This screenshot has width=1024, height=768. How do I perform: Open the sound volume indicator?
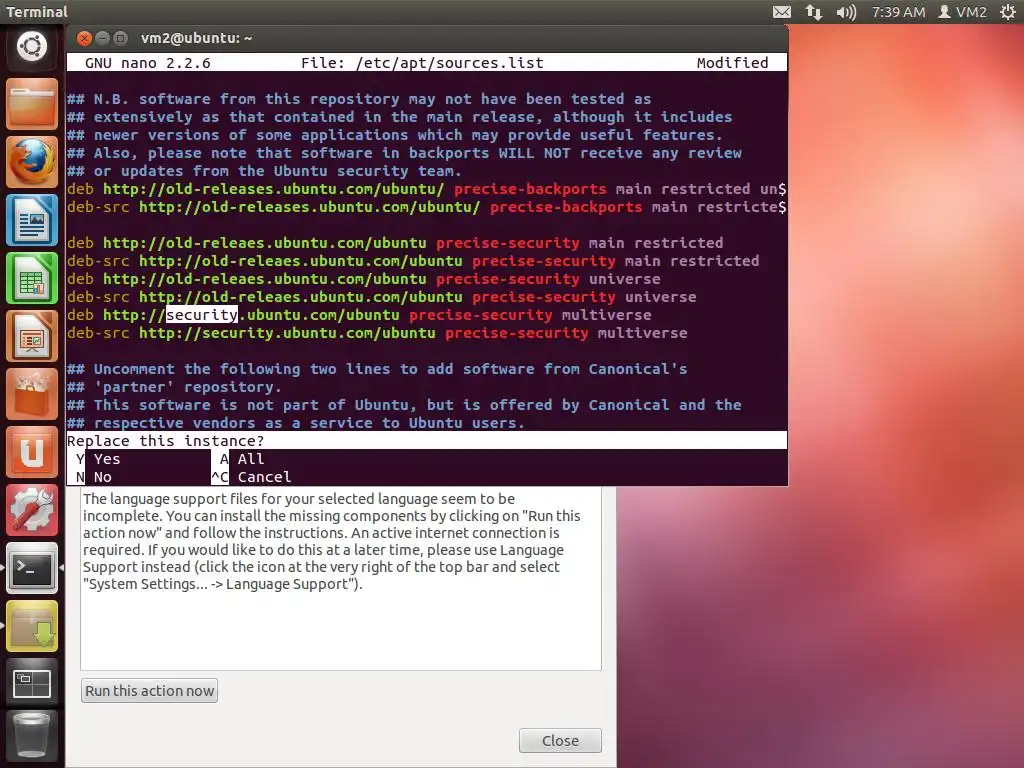coord(846,12)
